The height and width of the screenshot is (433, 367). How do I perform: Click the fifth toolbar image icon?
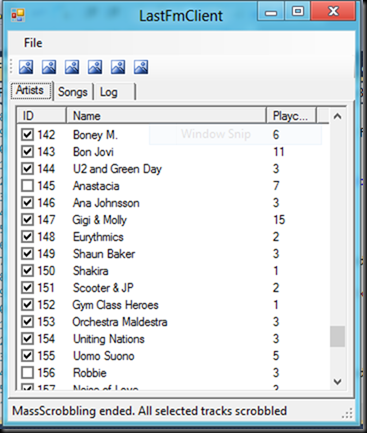[x=118, y=67]
